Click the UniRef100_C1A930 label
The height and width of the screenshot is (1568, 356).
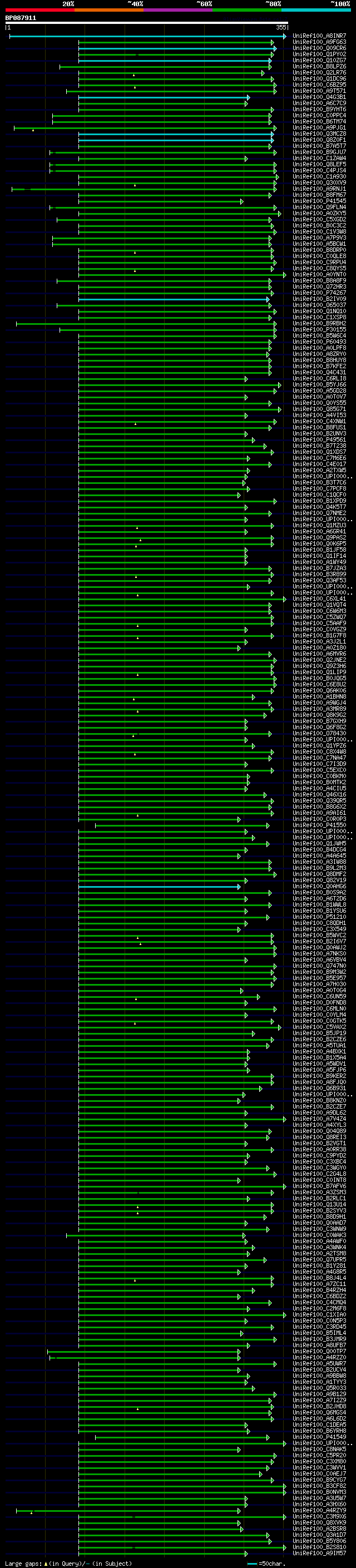coord(319,176)
